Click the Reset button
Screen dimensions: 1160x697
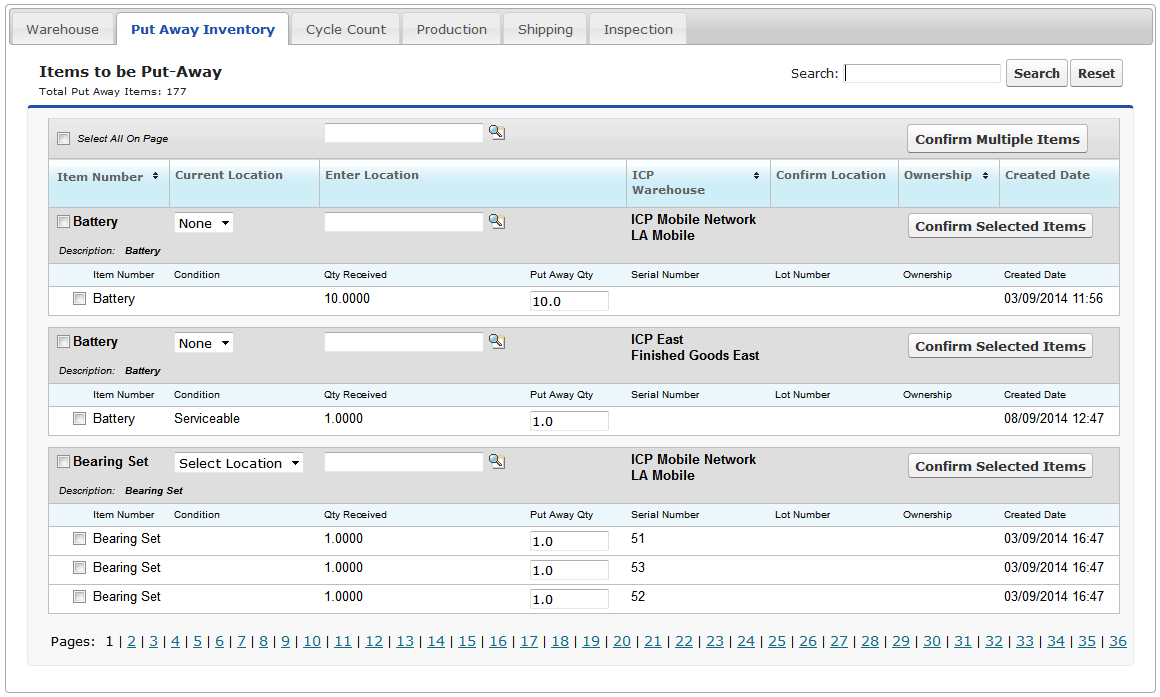click(x=1096, y=73)
